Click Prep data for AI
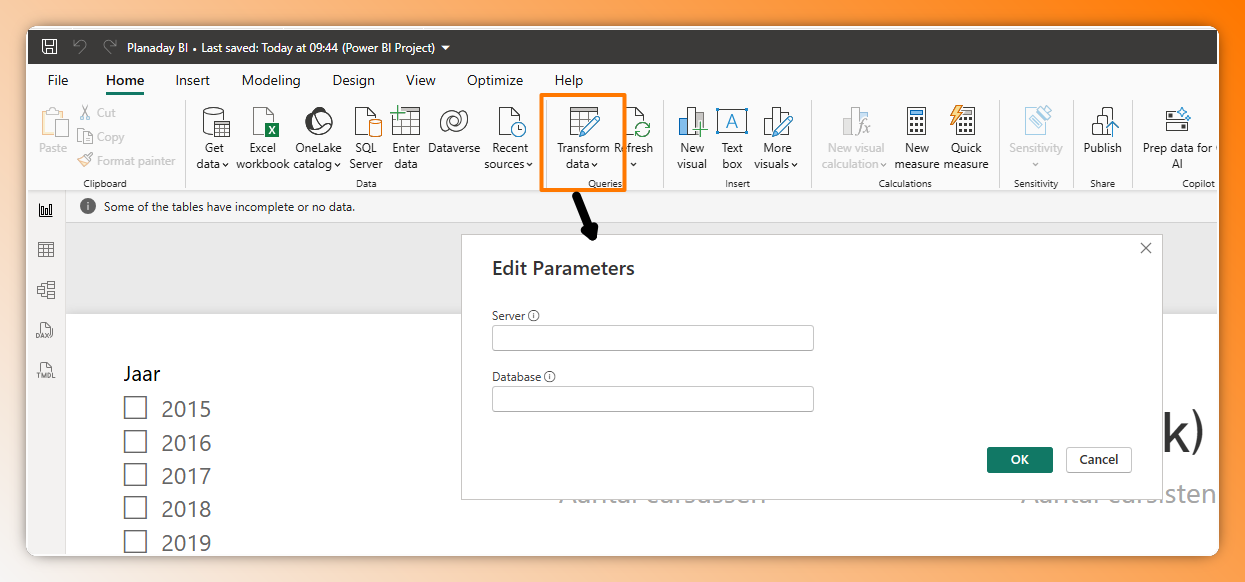Image resolution: width=1245 pixels, height=582 pixels. (1180, 138)
